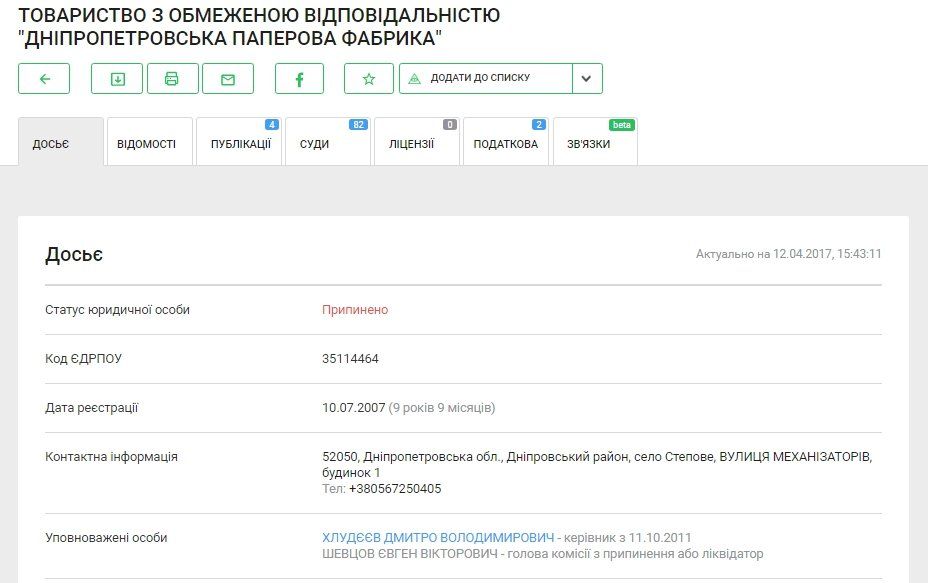Share company via the Facebook icon
Viewport: 928px width, 583px height.
299,78
